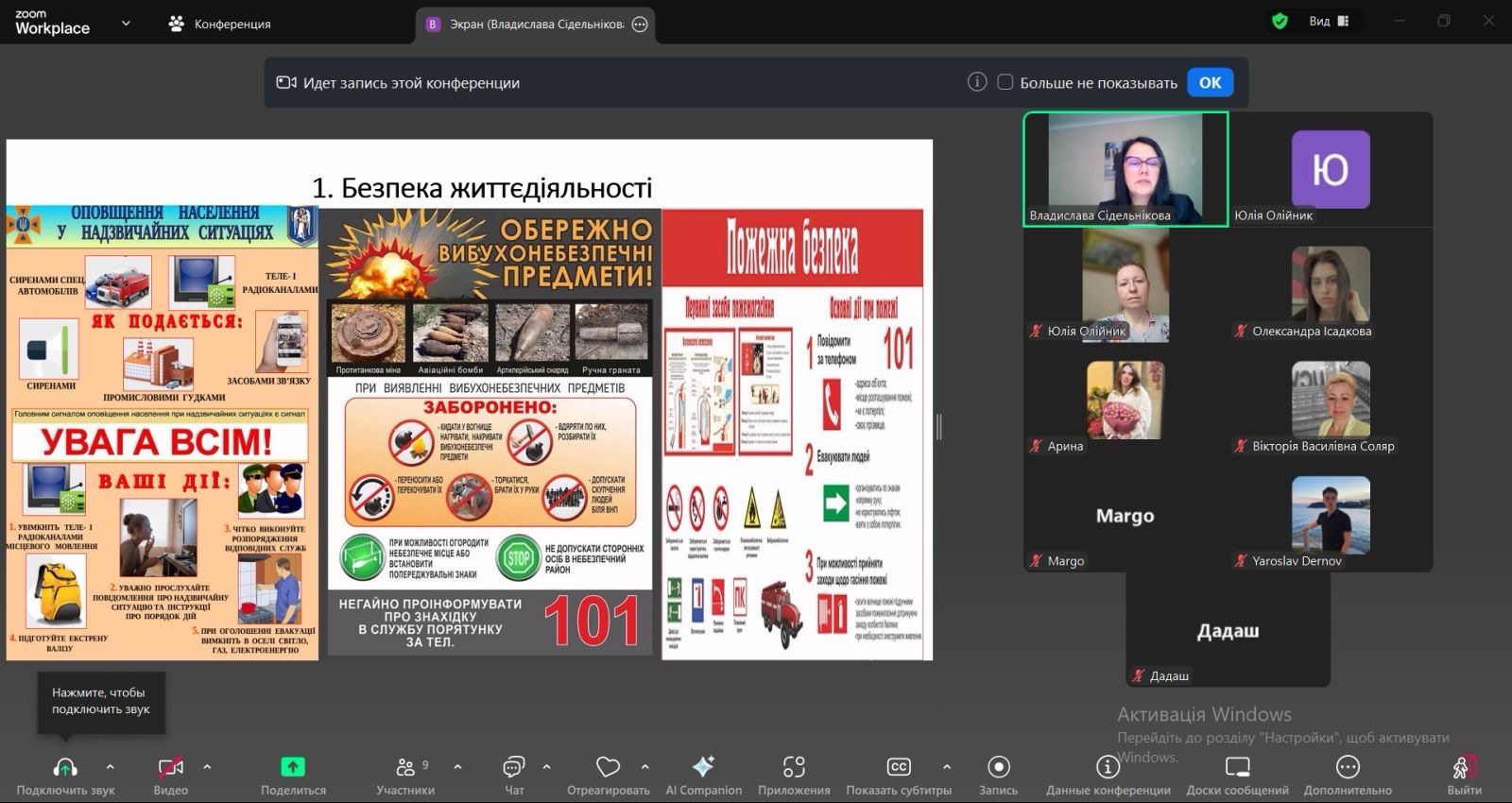Open Доски сообщений whiteboard icon

[1237, 767]
